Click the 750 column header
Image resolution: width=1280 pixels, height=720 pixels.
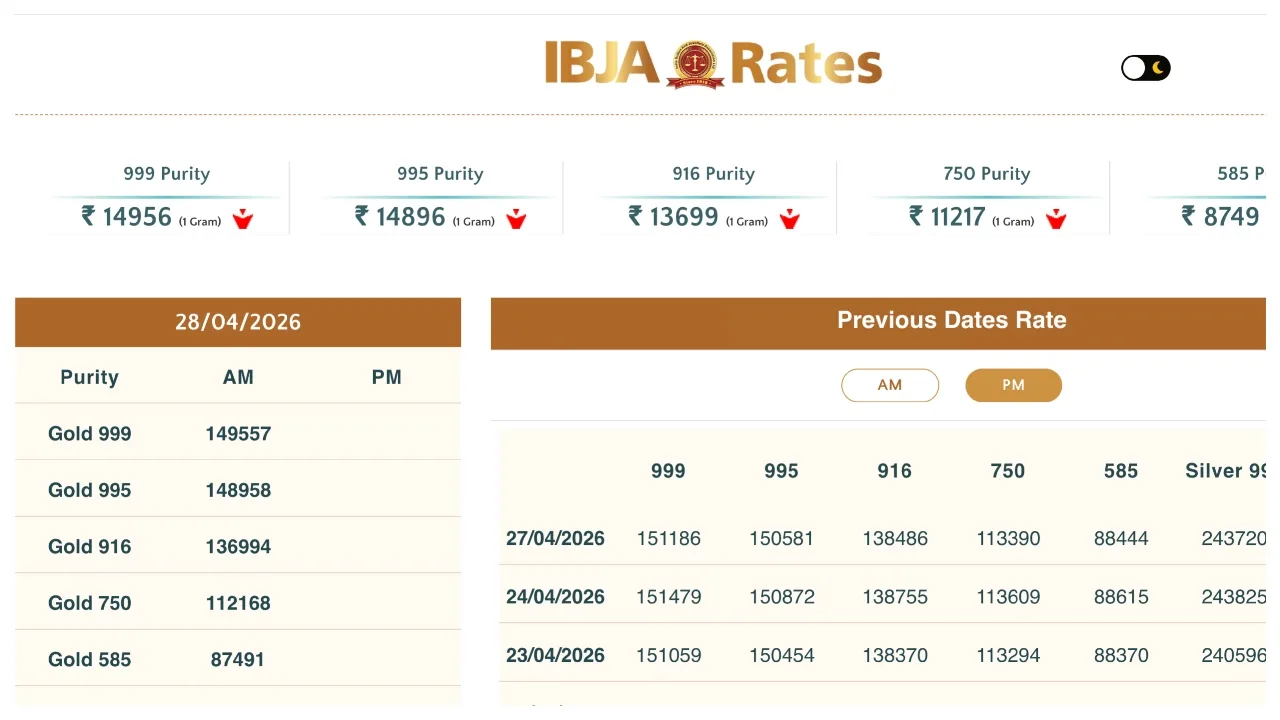(1008, 471)
